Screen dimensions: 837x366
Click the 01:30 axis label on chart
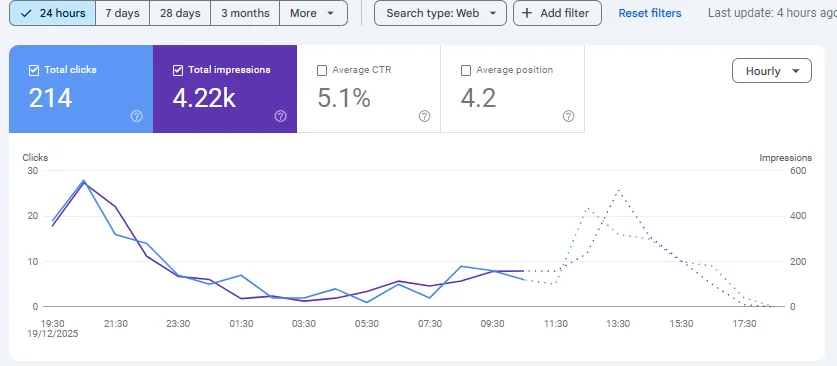241,324
